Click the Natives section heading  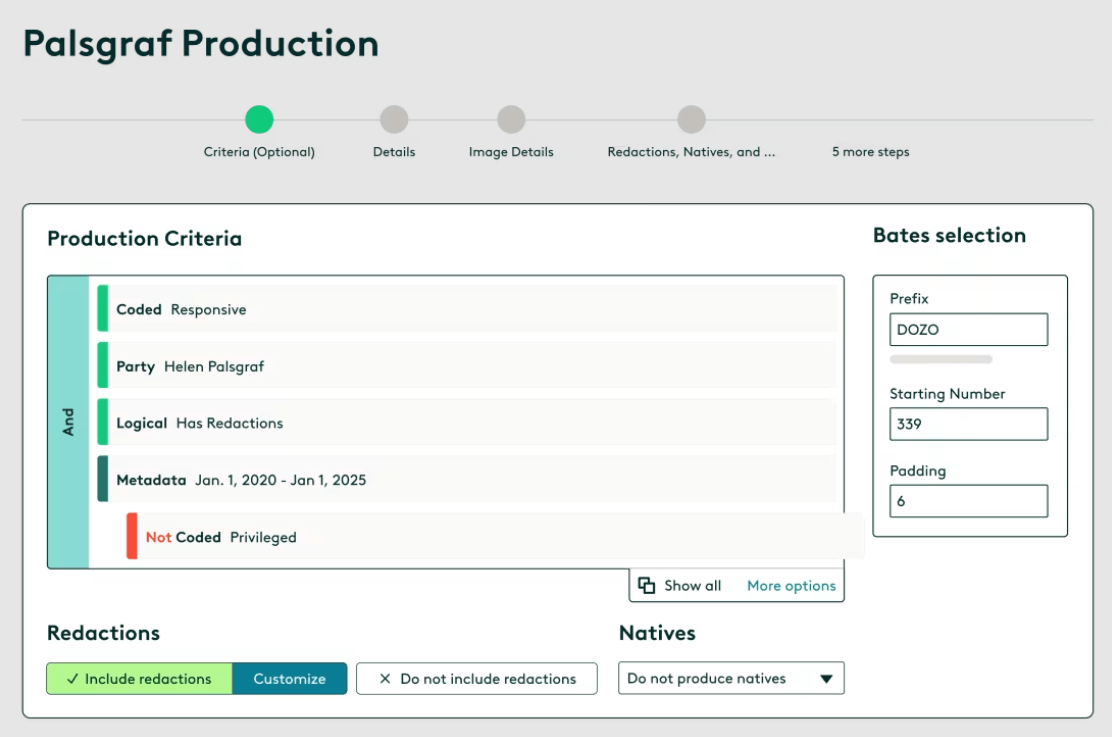[657, 632]
